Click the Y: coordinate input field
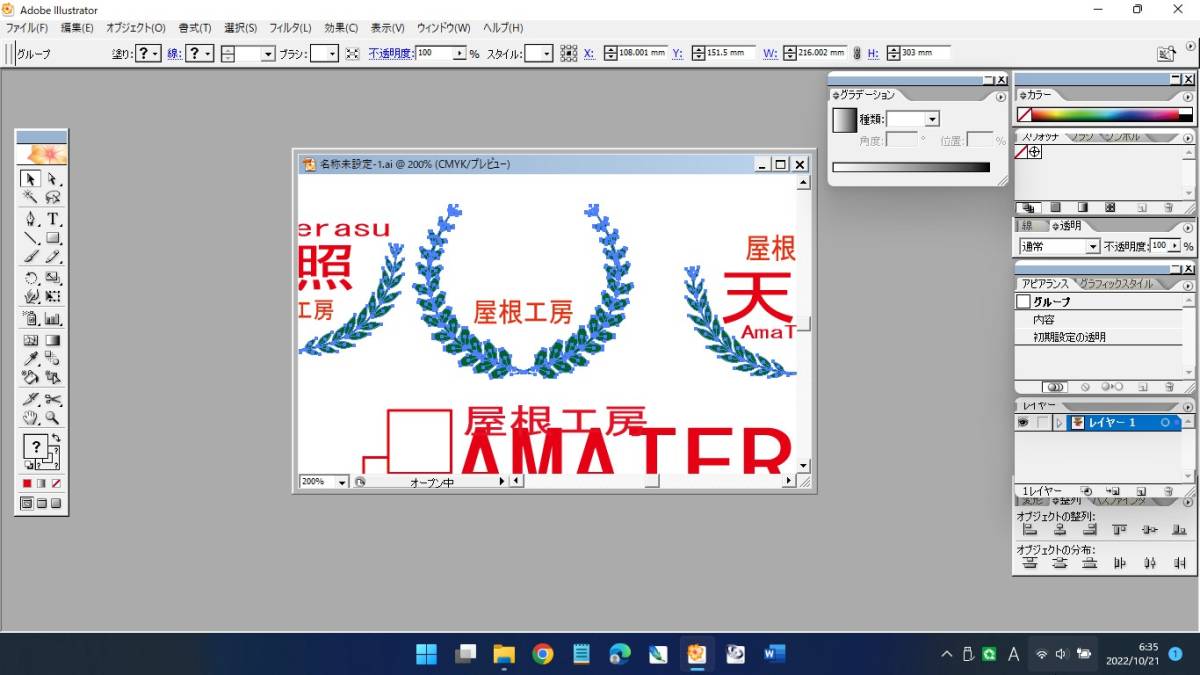 coord(729,54)
